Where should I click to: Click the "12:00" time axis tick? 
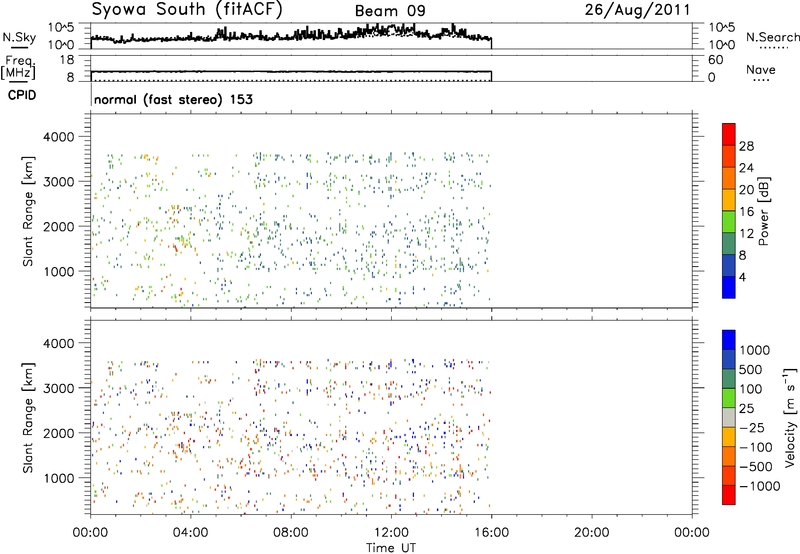click(391, 533)
